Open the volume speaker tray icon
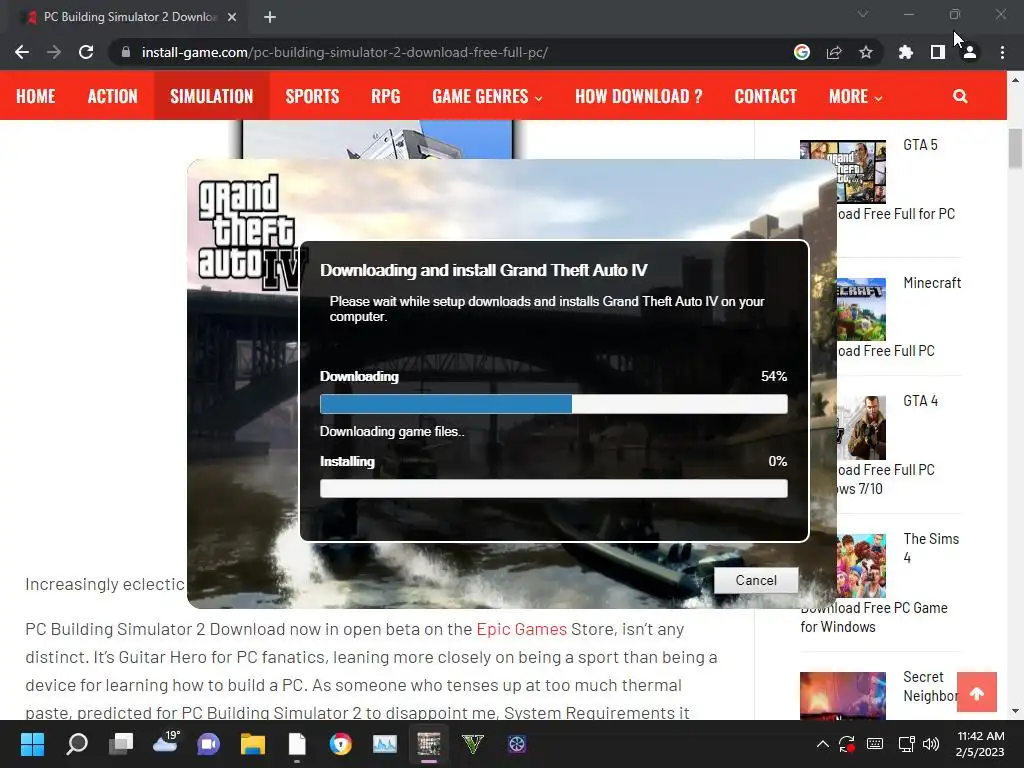 (x=931, y=744)
